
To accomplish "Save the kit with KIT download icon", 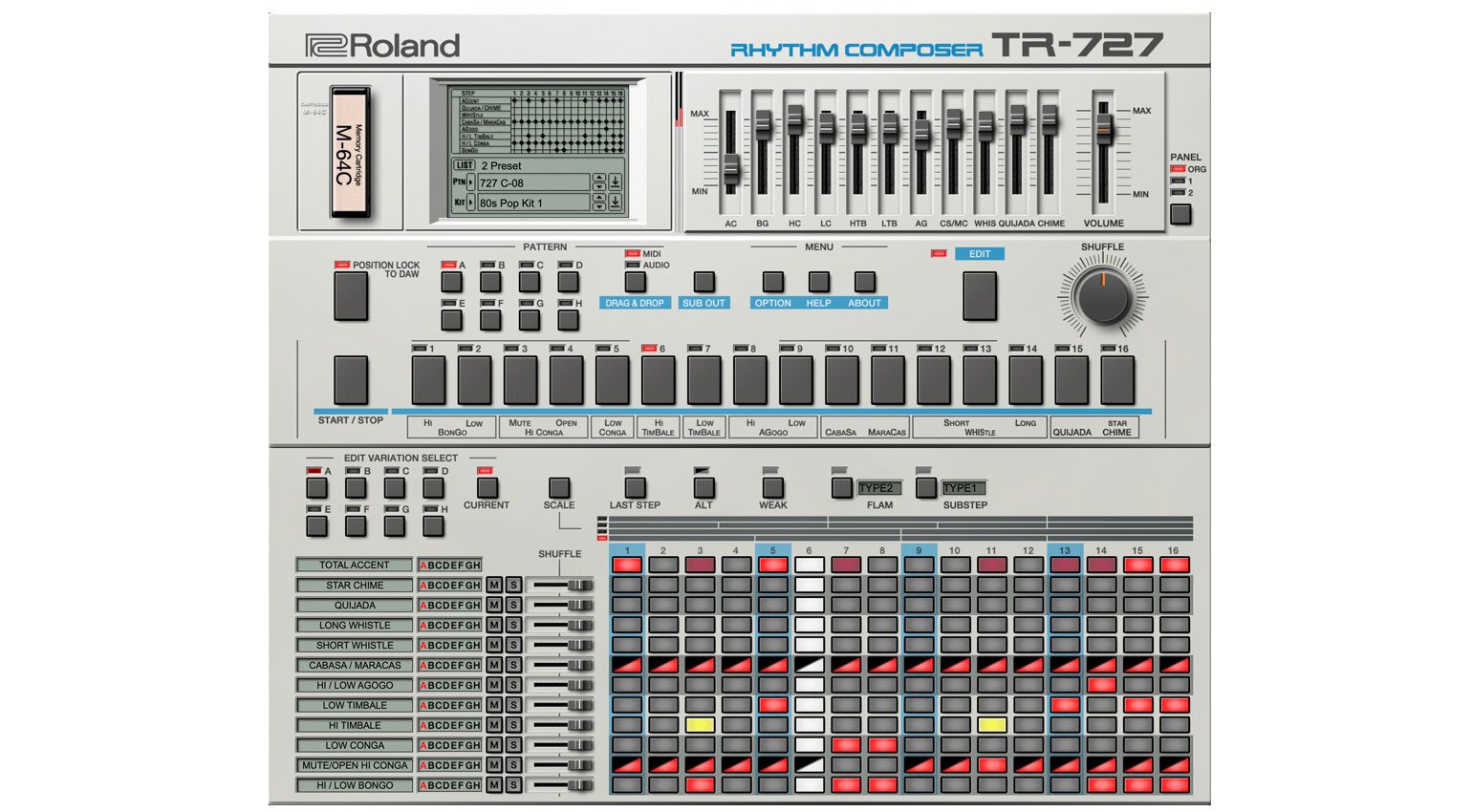I will tap(615, 202).
